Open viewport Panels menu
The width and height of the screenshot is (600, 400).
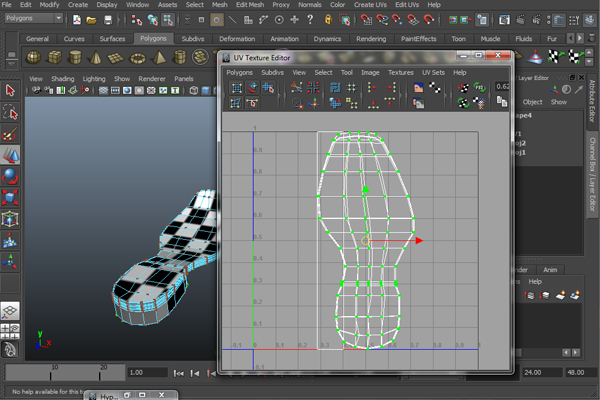[x=184, y=78]
